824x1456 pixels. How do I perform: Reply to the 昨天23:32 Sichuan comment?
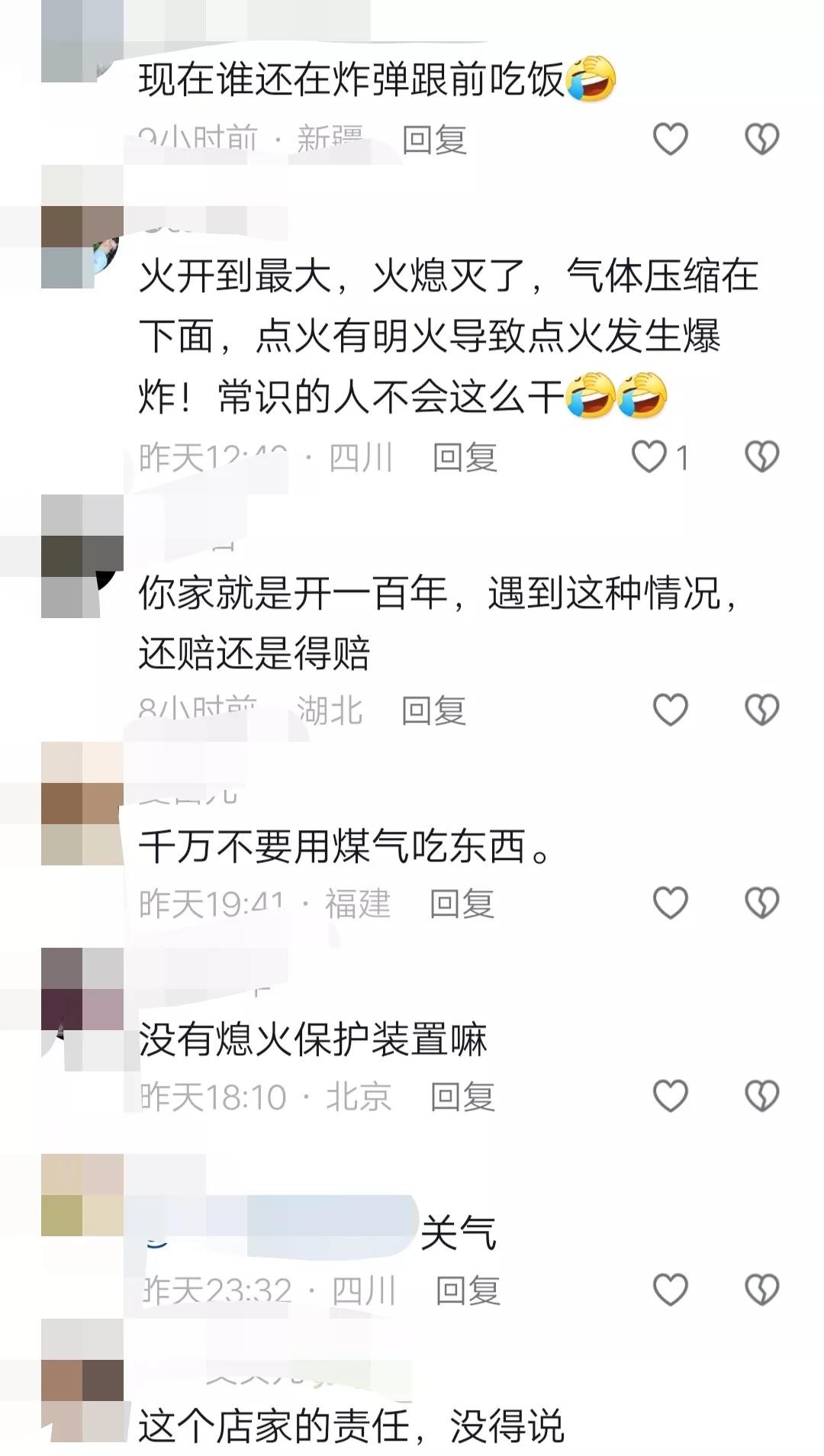tap(468, 1290)
